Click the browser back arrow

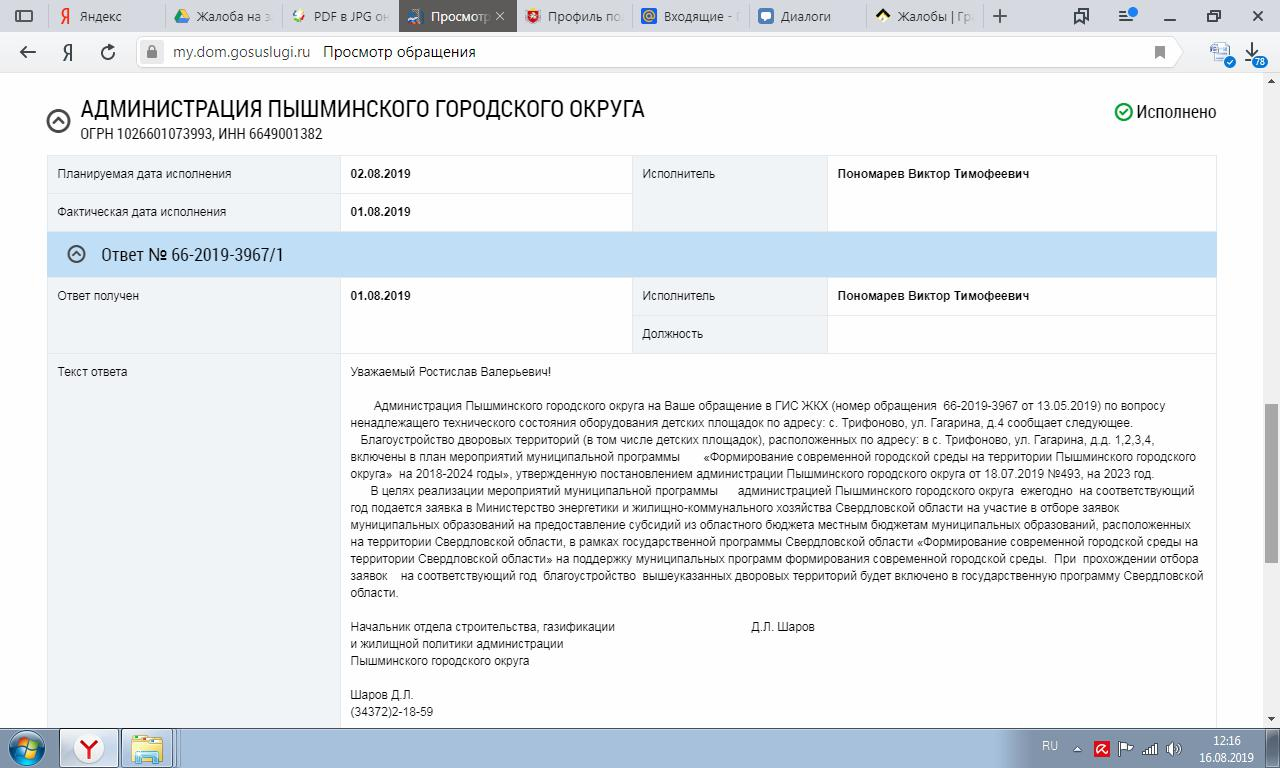click(x=28, y=52)
